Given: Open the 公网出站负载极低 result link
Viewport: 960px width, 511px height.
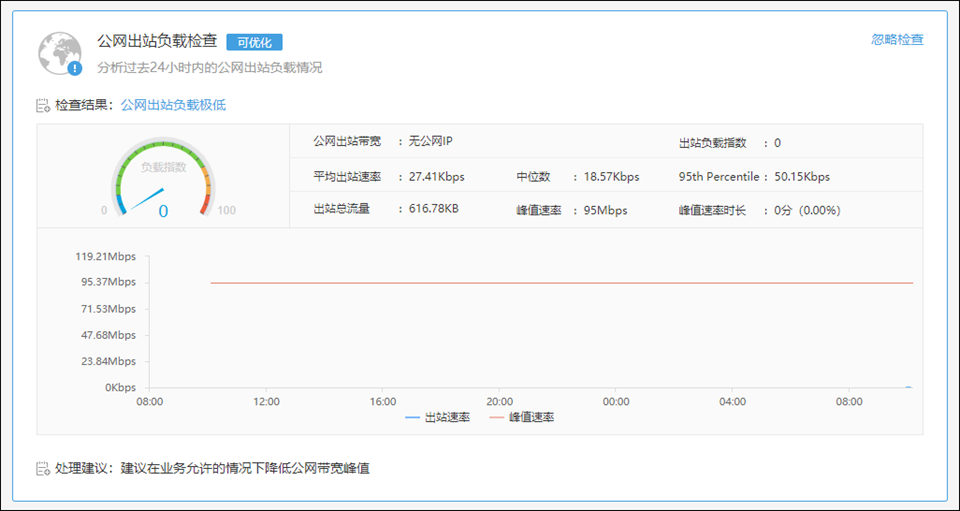Looking at the screenshot, I should click(x=173, y=105).
